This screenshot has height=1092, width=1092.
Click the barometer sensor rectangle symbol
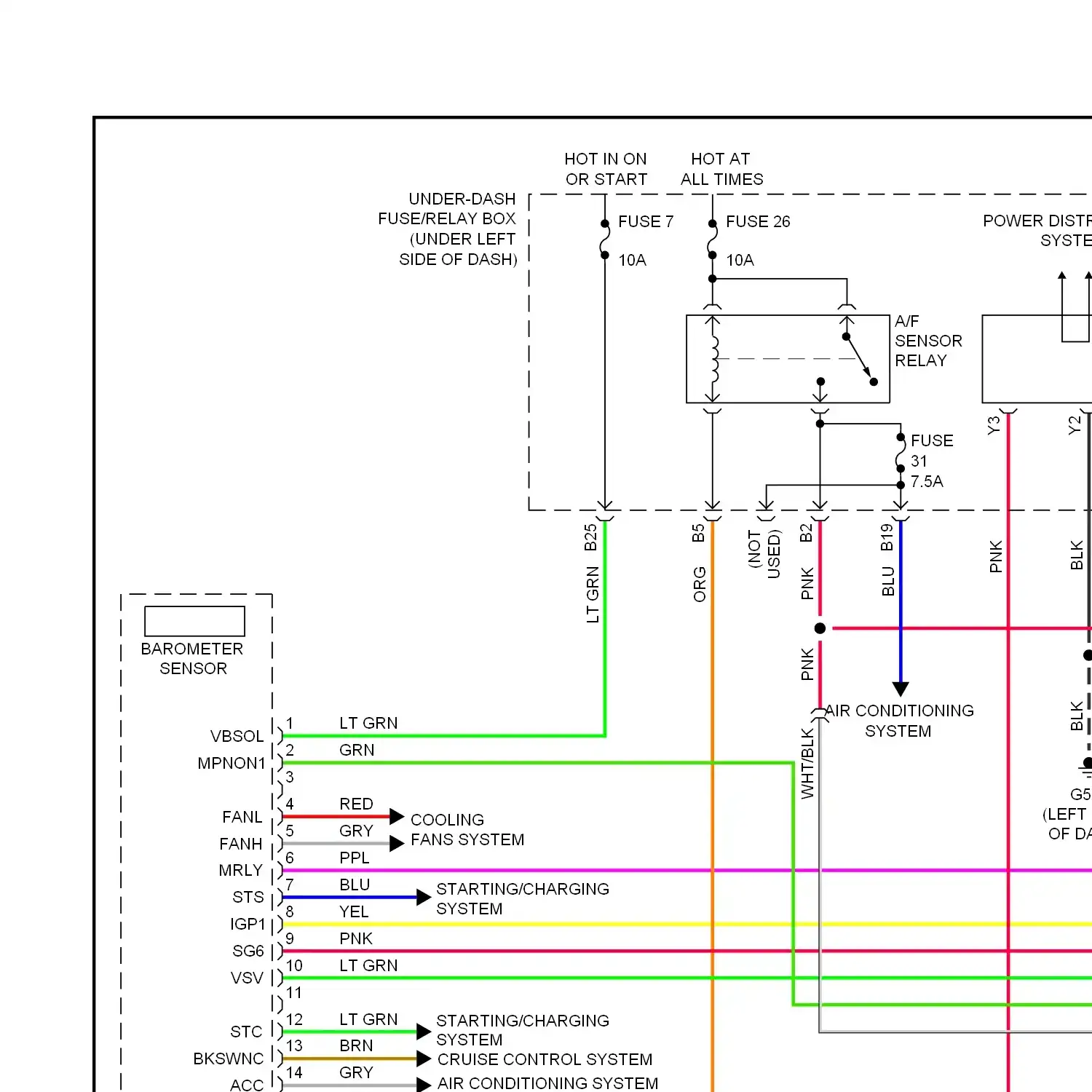[x=194, y=621]
